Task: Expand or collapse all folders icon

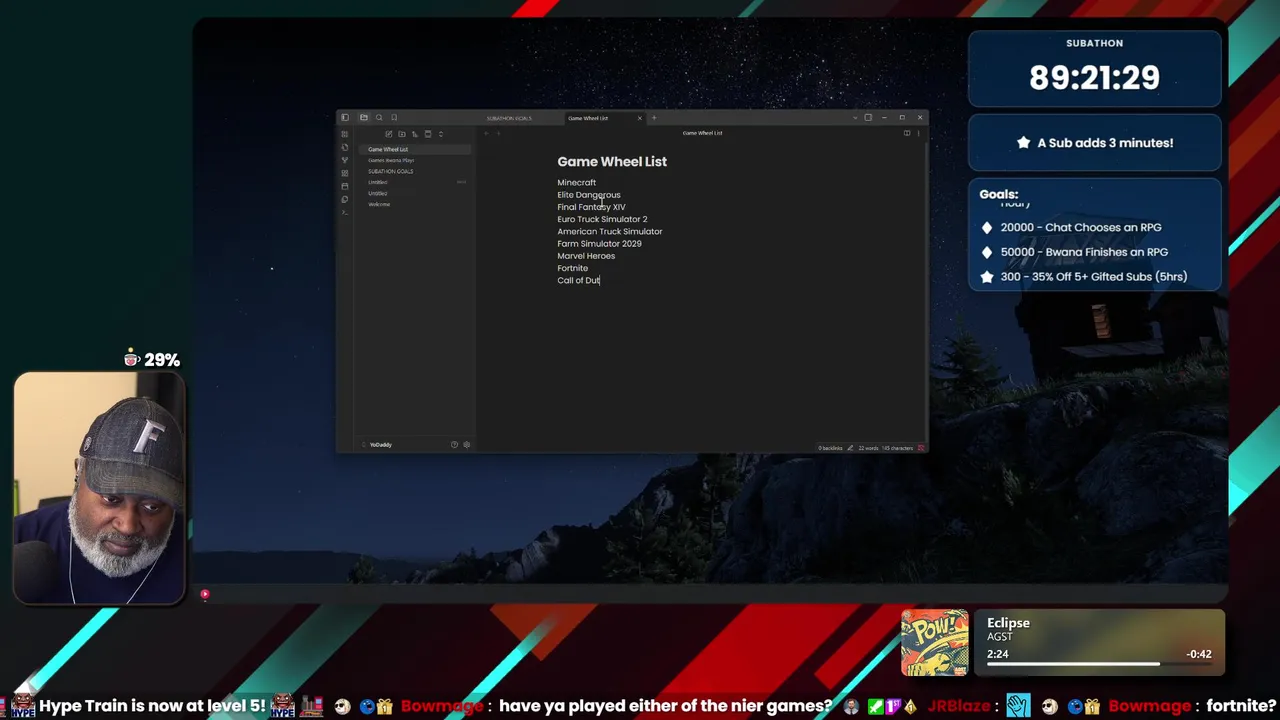Action: point(441,134)
